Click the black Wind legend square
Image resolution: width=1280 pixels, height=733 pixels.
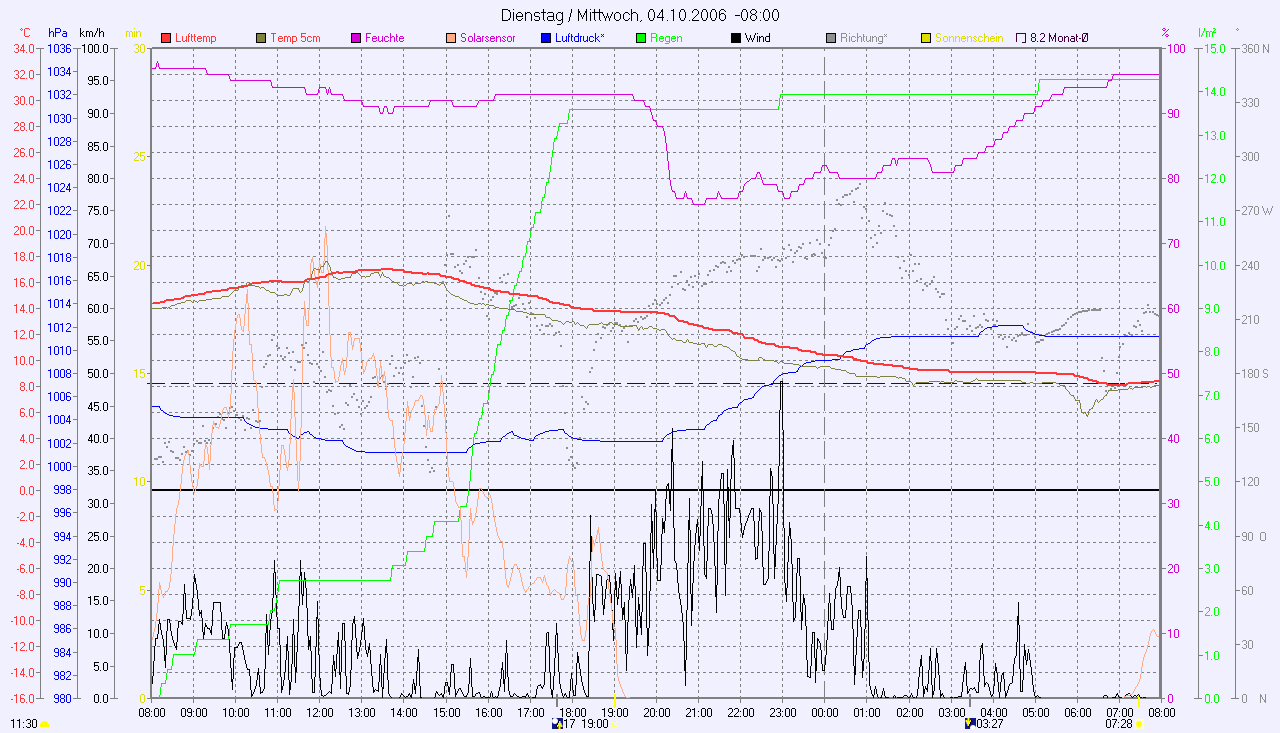[x=737, y=38]
